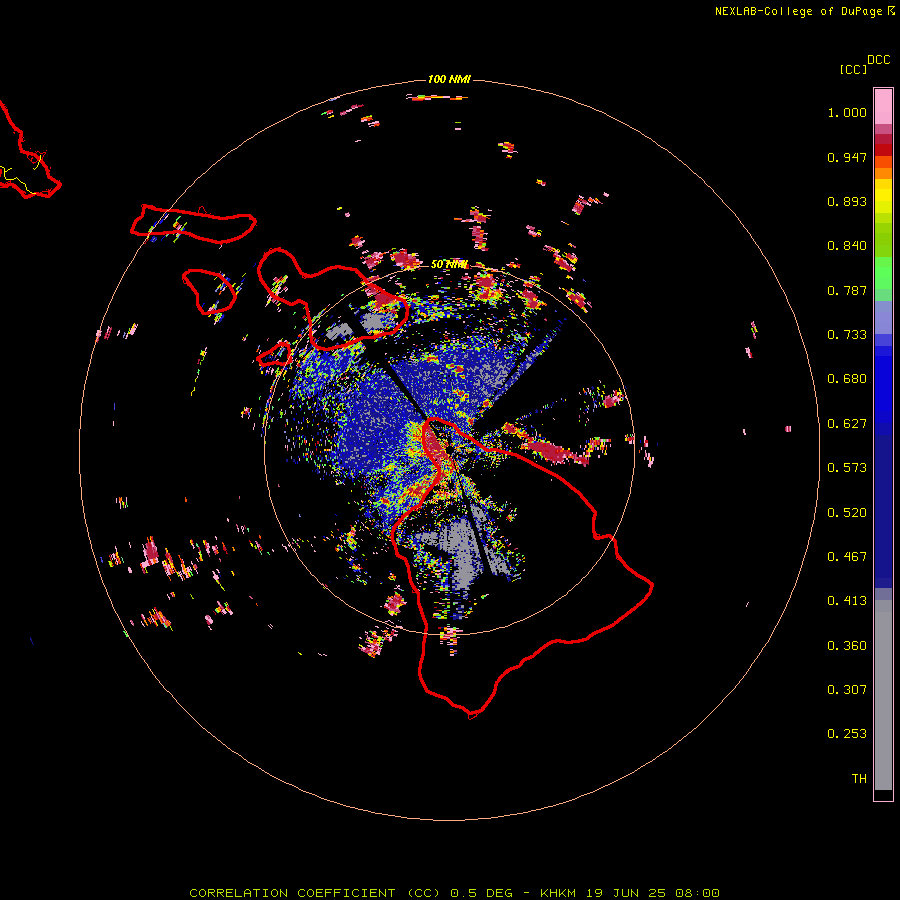Pick the pink color band next to 1.000

883,107
